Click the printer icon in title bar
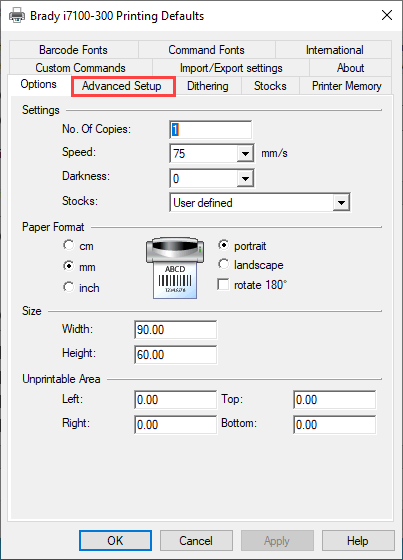Viewport: 403px width, 560px height. (x=16, y=16)
